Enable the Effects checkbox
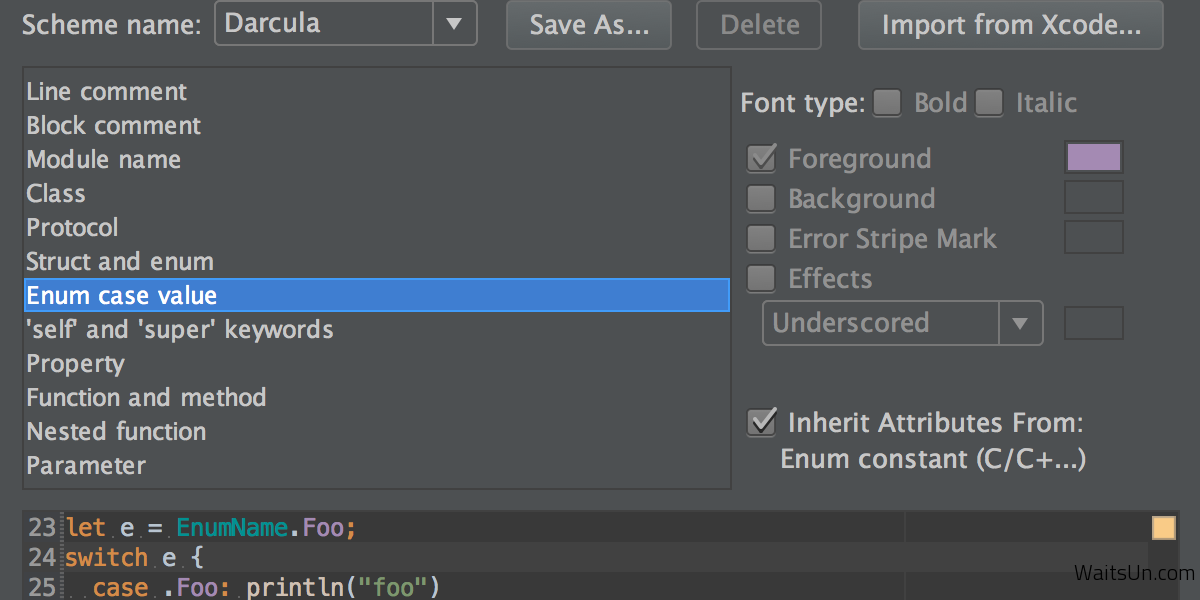 762,279
